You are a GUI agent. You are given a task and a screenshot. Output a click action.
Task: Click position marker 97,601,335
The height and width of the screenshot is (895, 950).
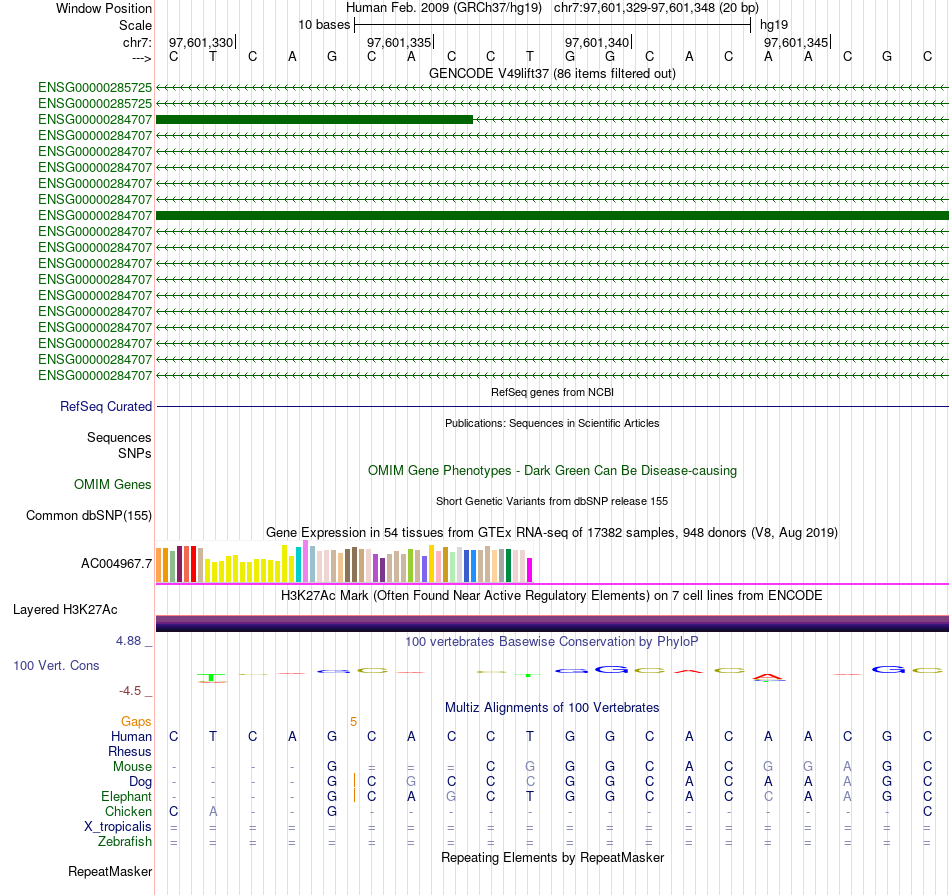pyautogui.click(x=400, y=42)
